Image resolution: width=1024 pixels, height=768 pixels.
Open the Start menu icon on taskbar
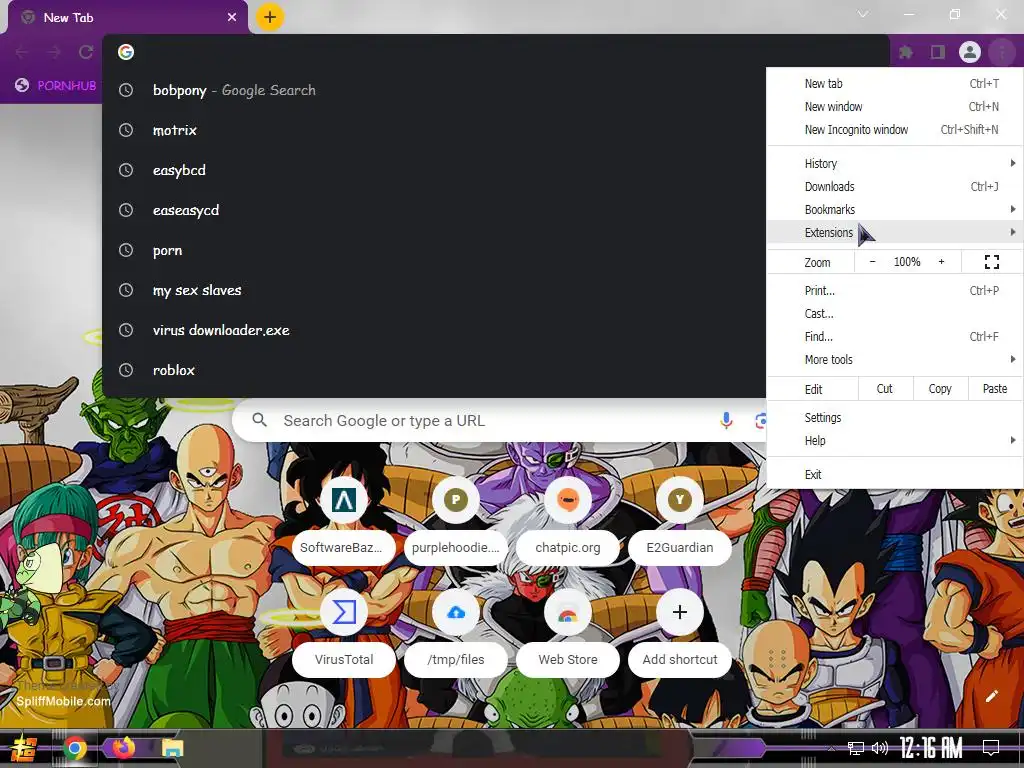coord(23,748)
